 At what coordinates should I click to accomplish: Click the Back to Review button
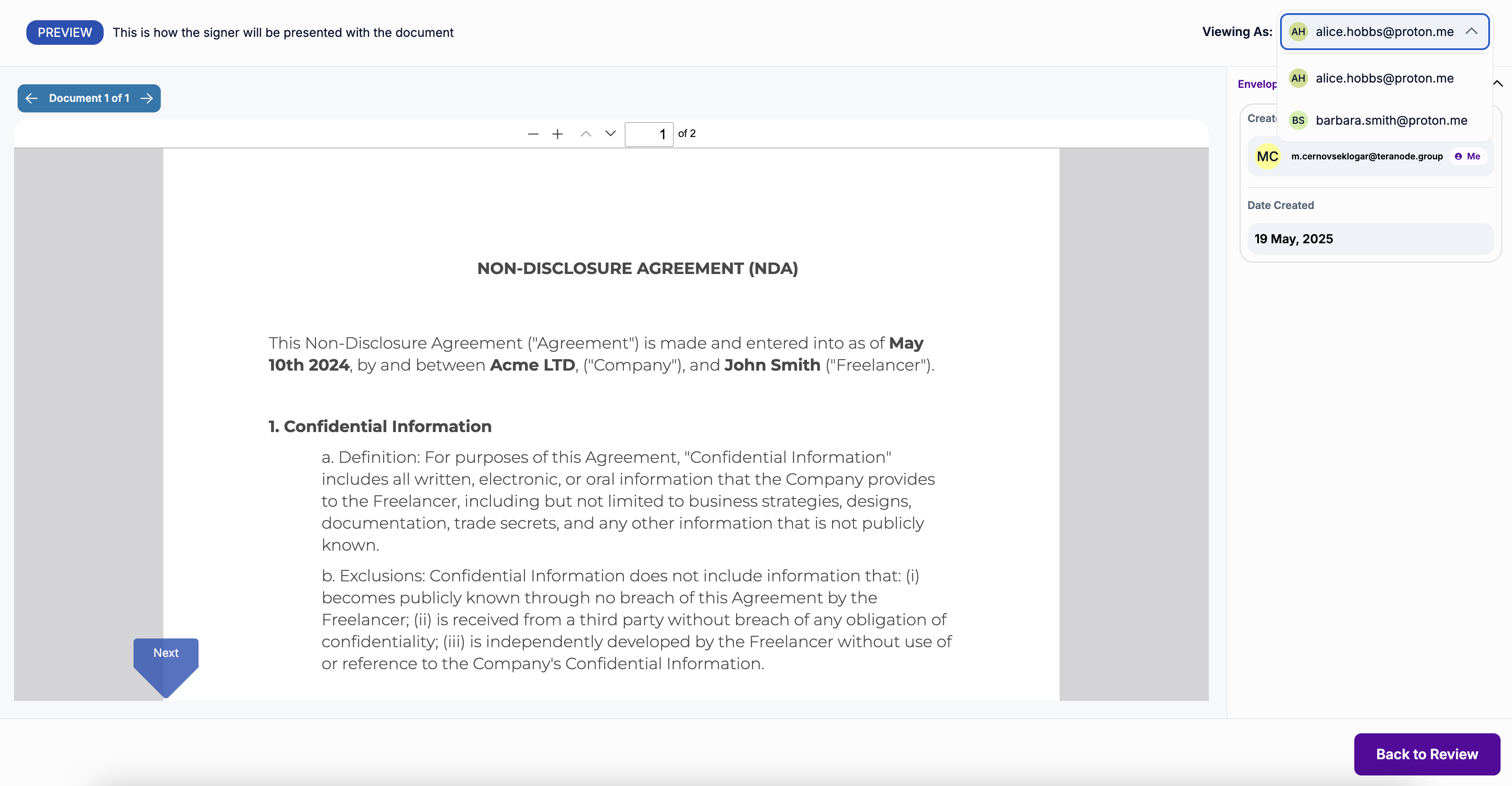click(x=1426, y=754)
